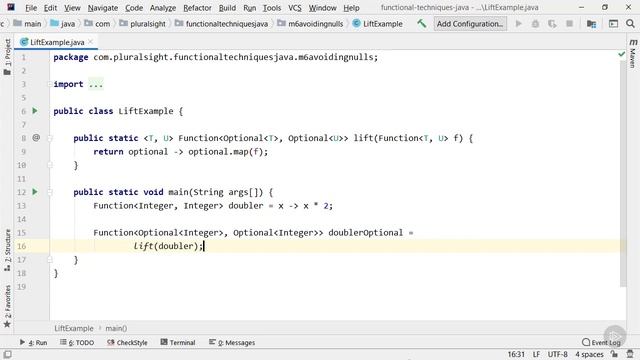Open the Favorites tool window
The image size is (640, 360).
[x=7, y=307]
